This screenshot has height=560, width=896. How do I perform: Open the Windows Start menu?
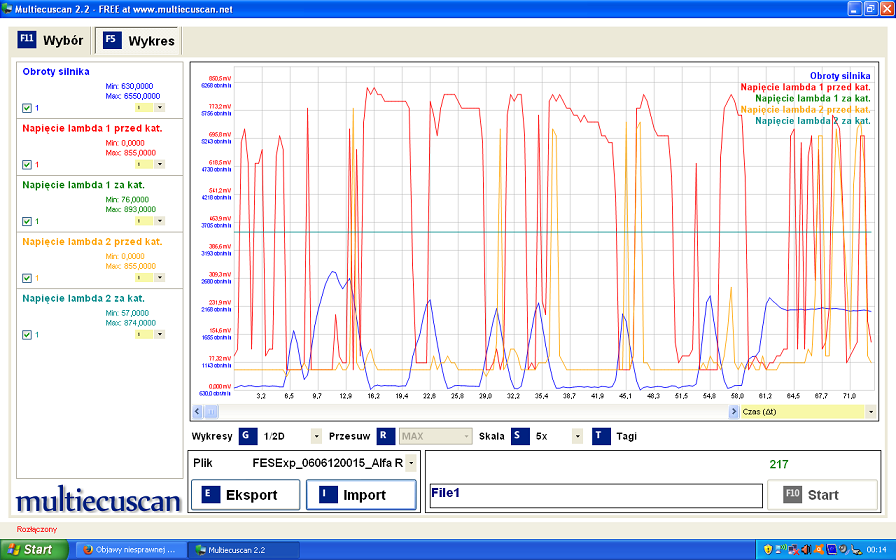(34, 549)
